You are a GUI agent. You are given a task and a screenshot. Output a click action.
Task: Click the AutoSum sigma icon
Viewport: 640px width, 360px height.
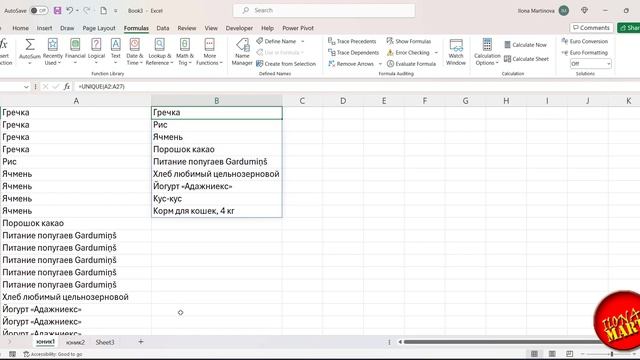point(30,44)
